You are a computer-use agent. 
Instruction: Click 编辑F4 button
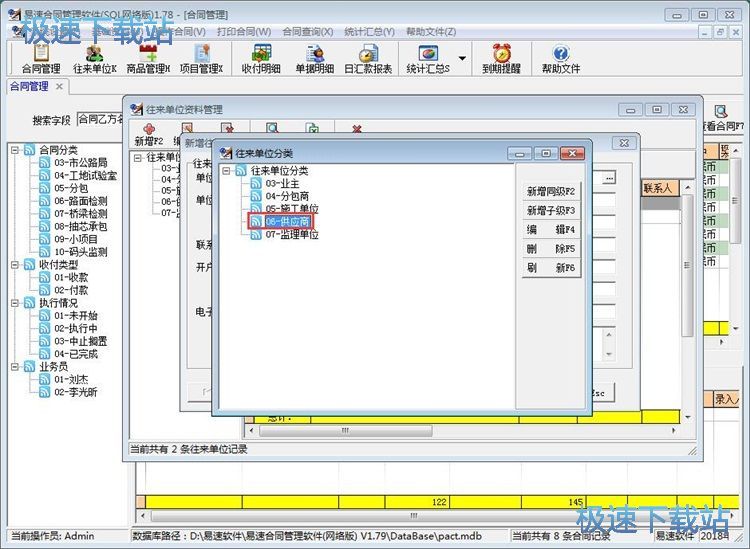(x=551, y=230)
